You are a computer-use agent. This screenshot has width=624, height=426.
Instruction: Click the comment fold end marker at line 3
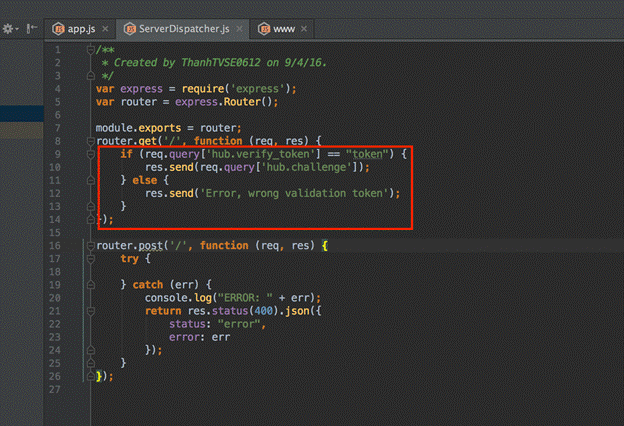click(x=91, y=76)
